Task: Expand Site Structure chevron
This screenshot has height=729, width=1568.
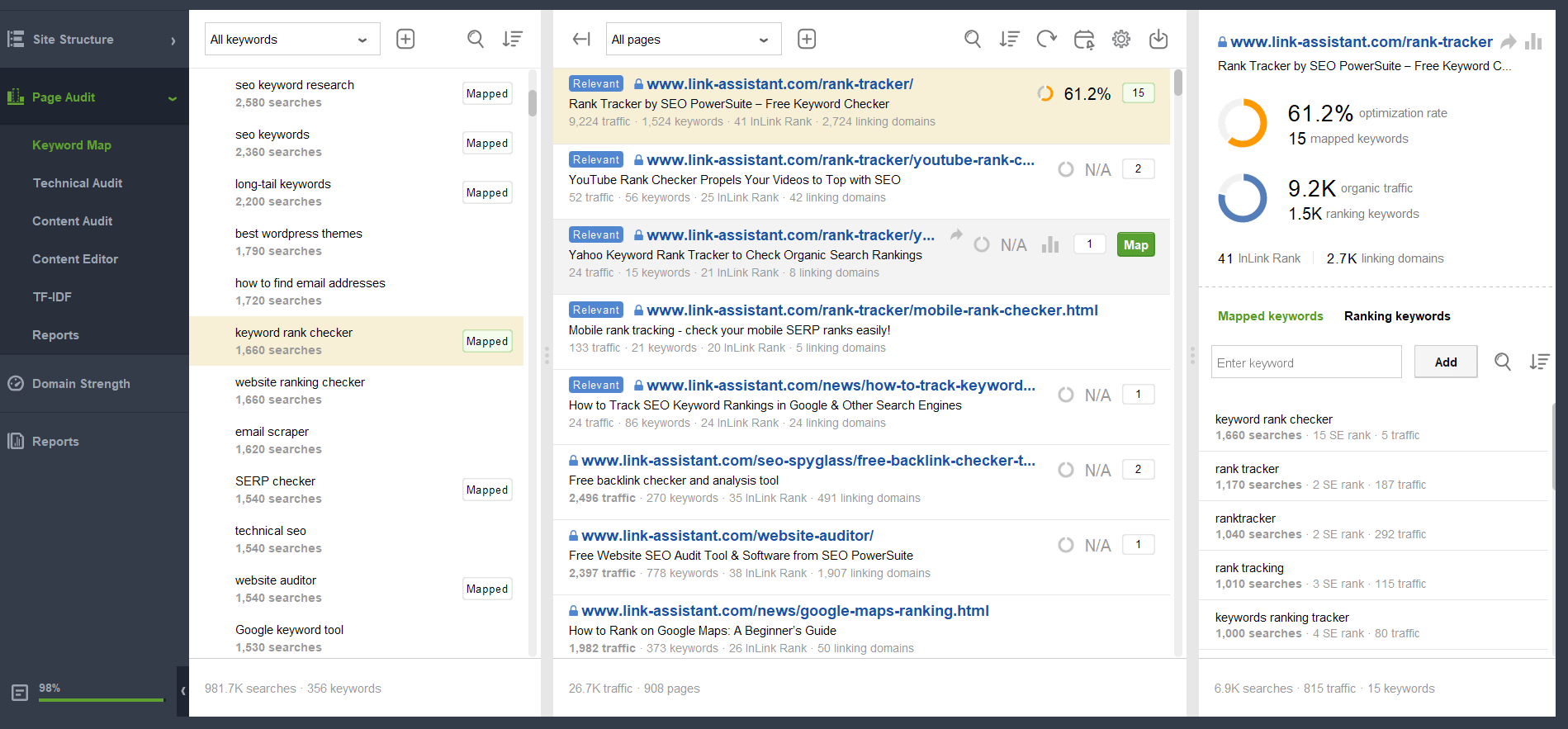Action: tap(173, 40)
